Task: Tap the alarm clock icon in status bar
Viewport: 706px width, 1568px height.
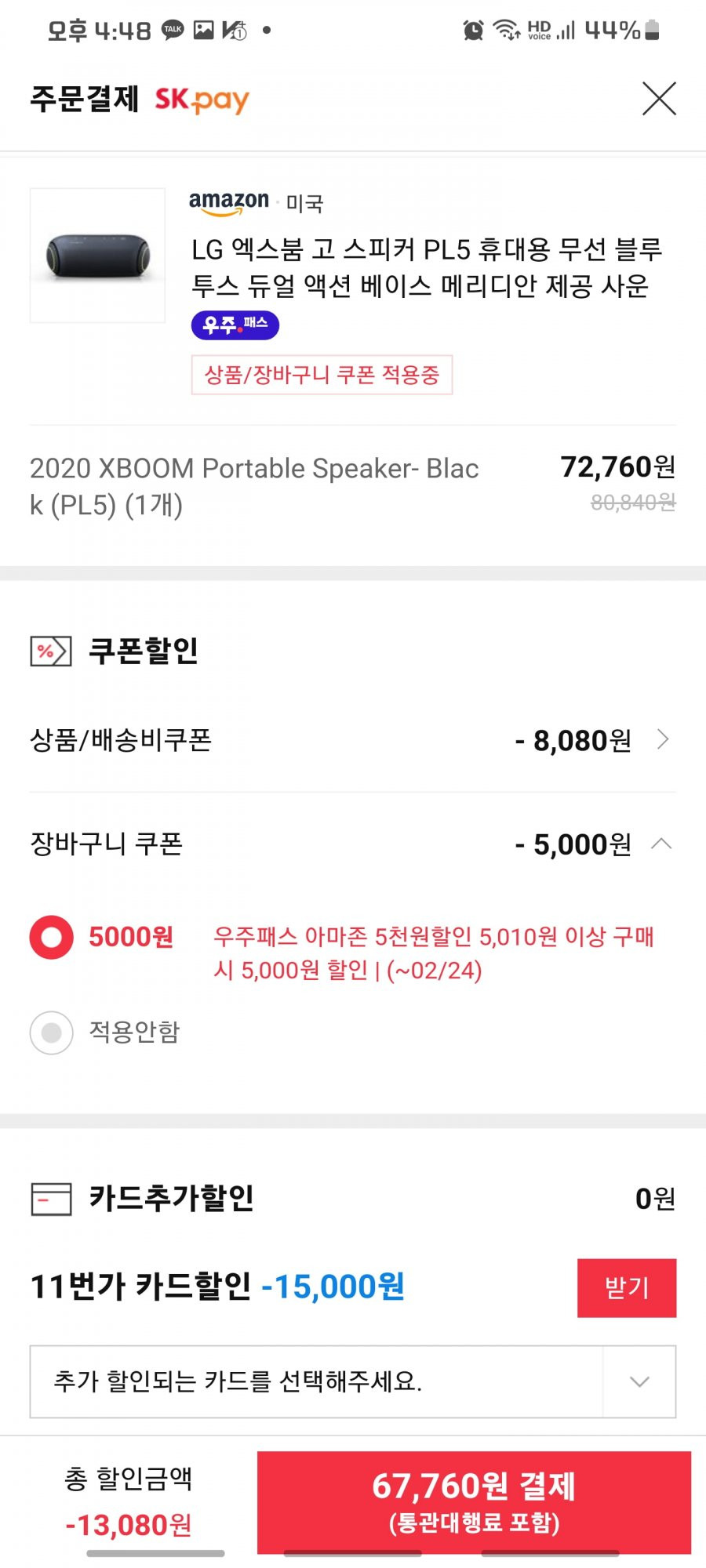Action: [x=473, y=31]
